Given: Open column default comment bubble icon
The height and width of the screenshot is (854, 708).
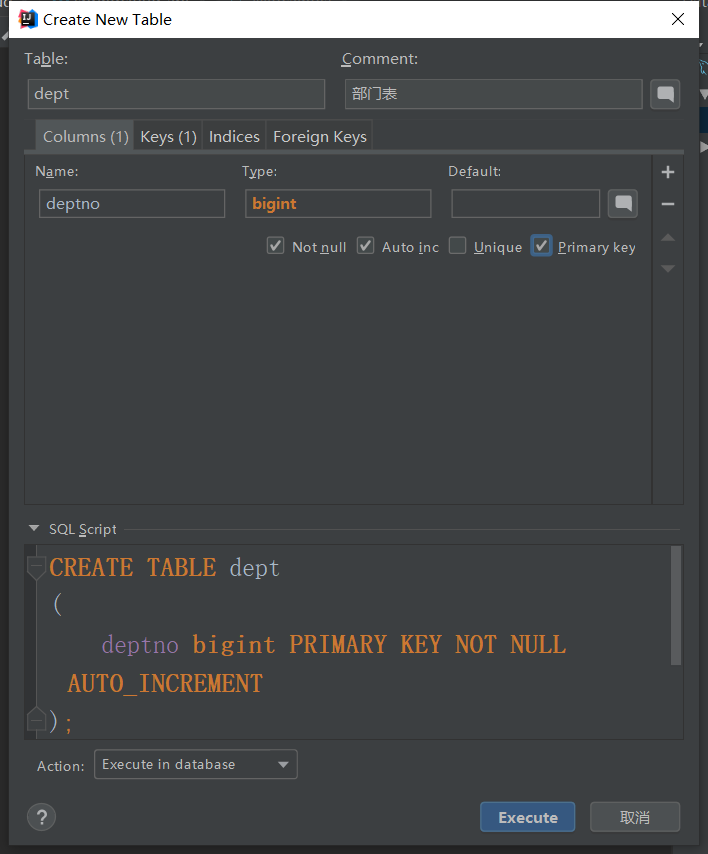Looking at the screenshot, I should [623, 204].
